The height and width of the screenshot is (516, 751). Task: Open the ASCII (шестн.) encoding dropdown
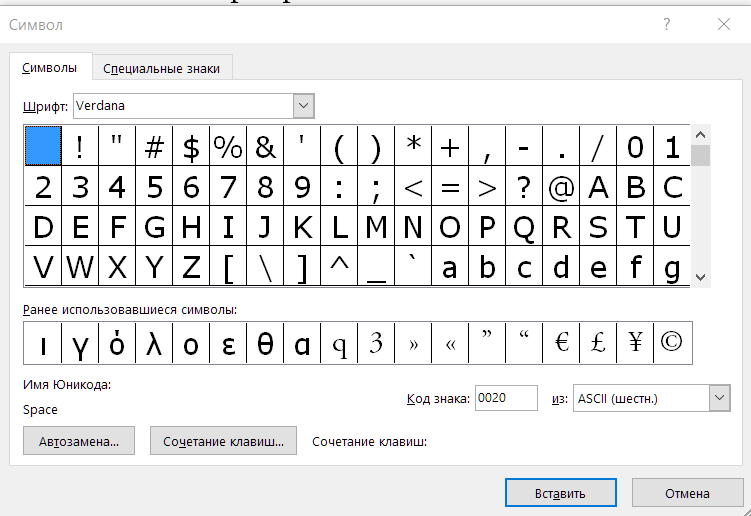click(719, 398)
